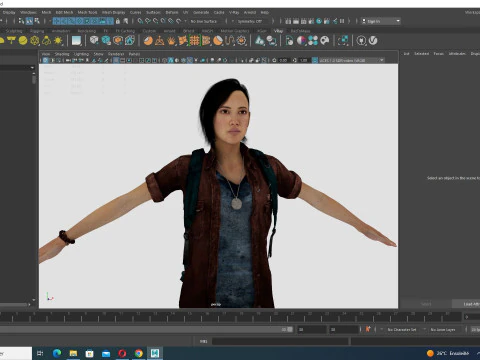This screenshot has width=480, height=360.
Task: Open the viewport Shading menu
Action: click(x=62, y=54)
